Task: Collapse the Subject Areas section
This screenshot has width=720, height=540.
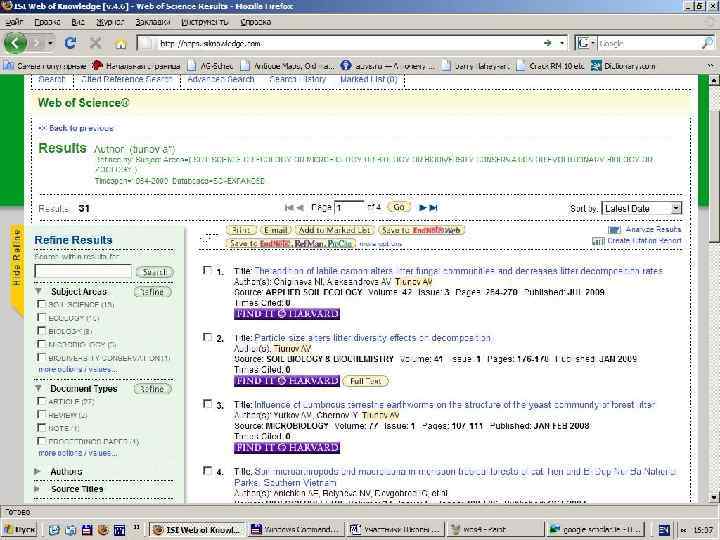Action: [39, 291]
